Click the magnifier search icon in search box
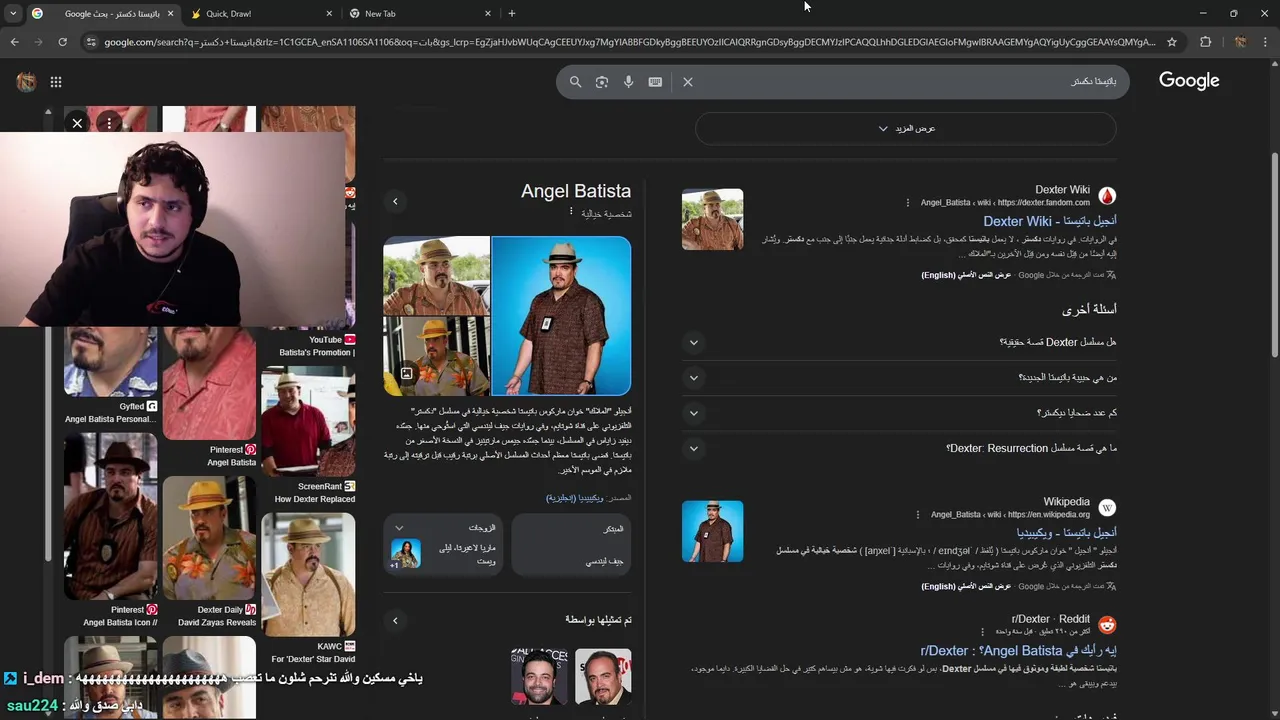Image resolution: width=1280 pixels, height=720 pixels. 575,82
